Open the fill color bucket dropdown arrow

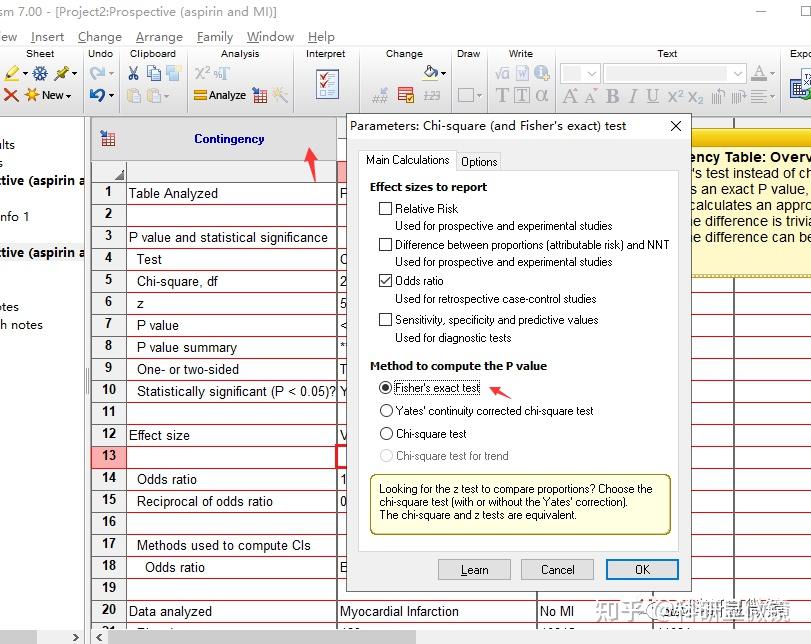point(443,73)
